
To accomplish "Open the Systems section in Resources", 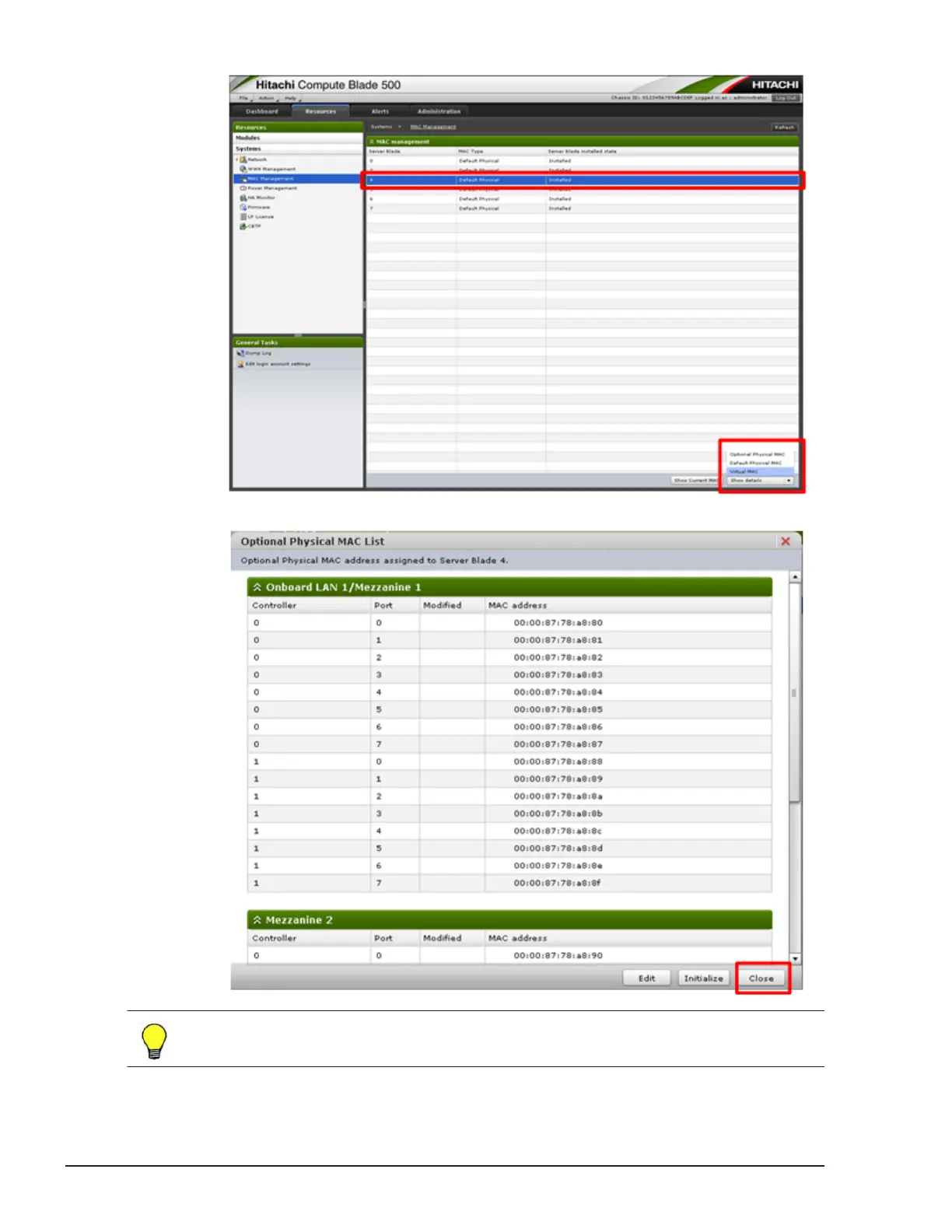I will [297, 149].
